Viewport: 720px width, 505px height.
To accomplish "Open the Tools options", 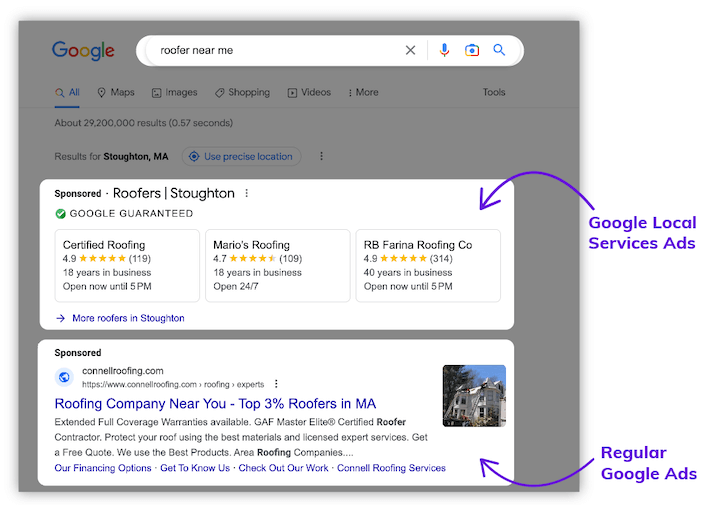I will point(494,92).
